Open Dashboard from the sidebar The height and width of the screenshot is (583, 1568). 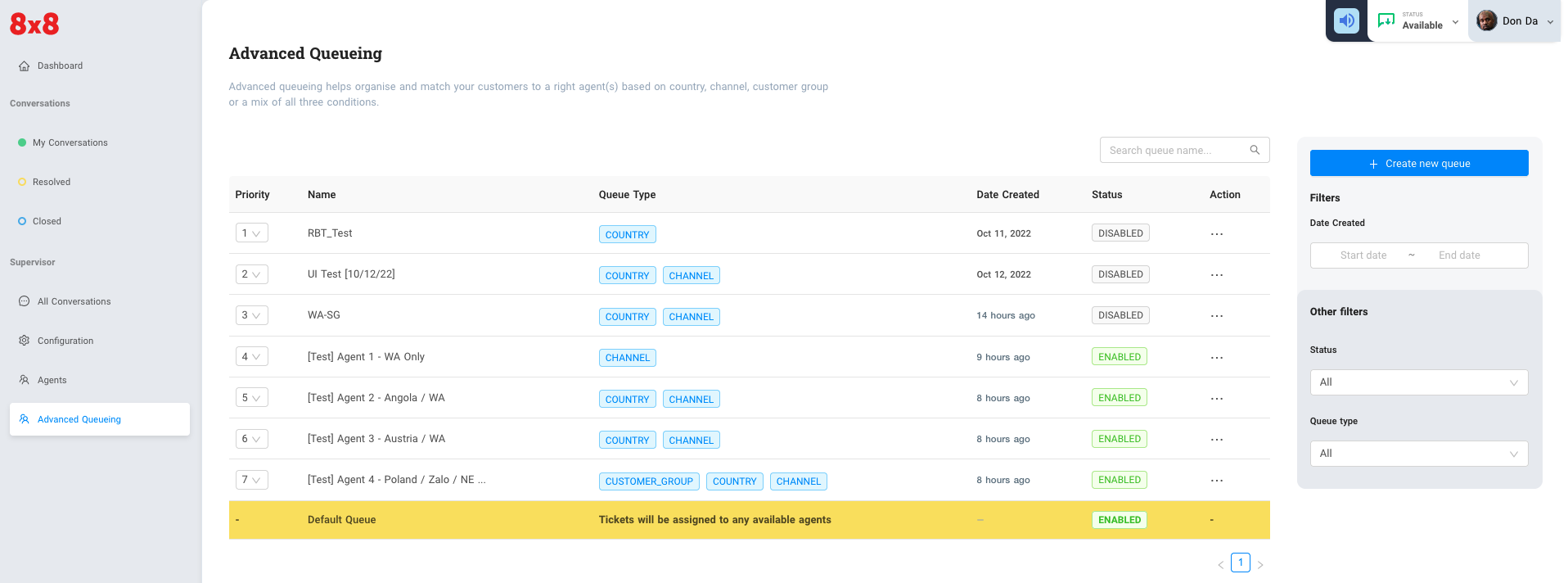point(60,66)
